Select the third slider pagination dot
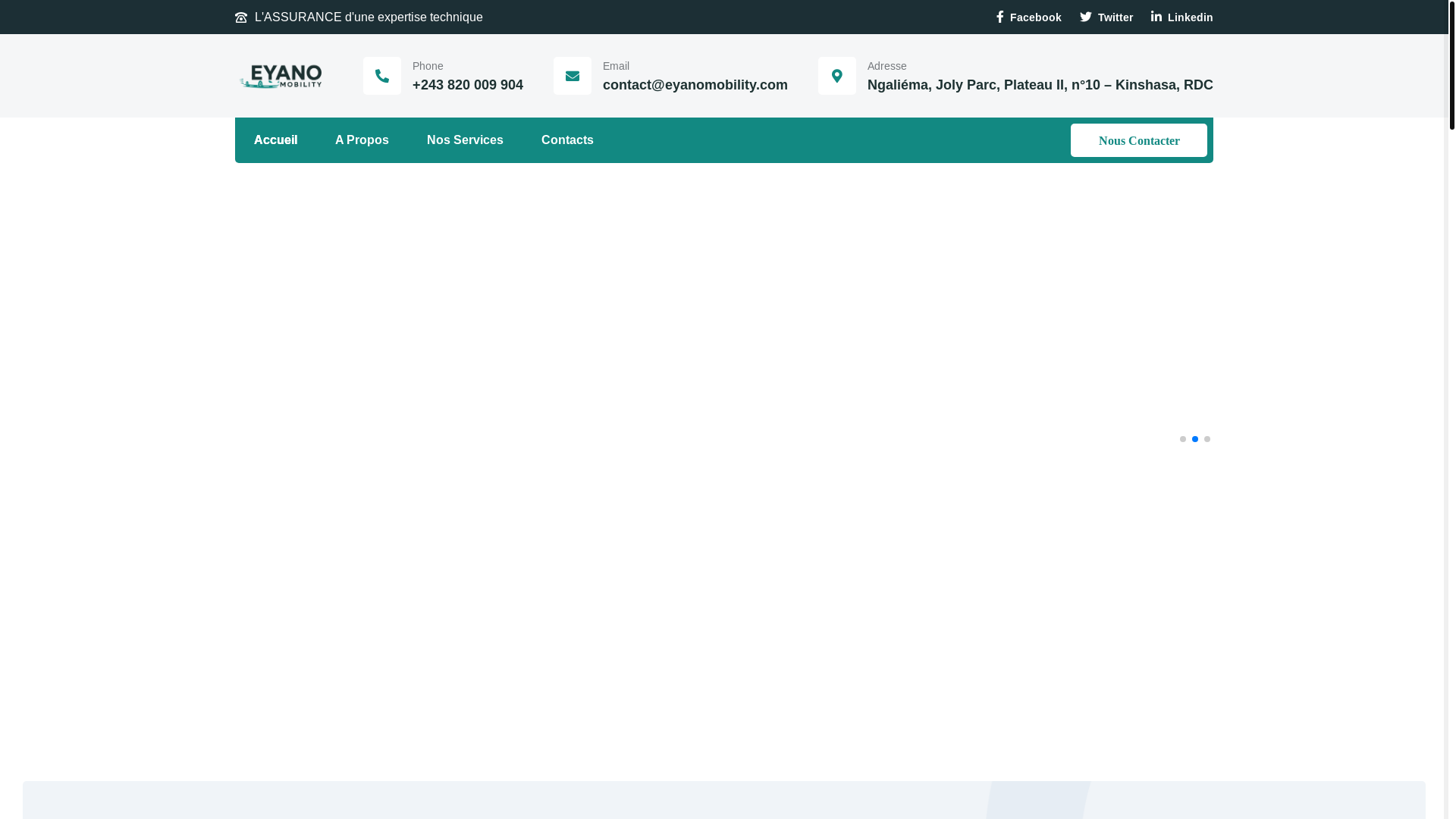 1207,439
